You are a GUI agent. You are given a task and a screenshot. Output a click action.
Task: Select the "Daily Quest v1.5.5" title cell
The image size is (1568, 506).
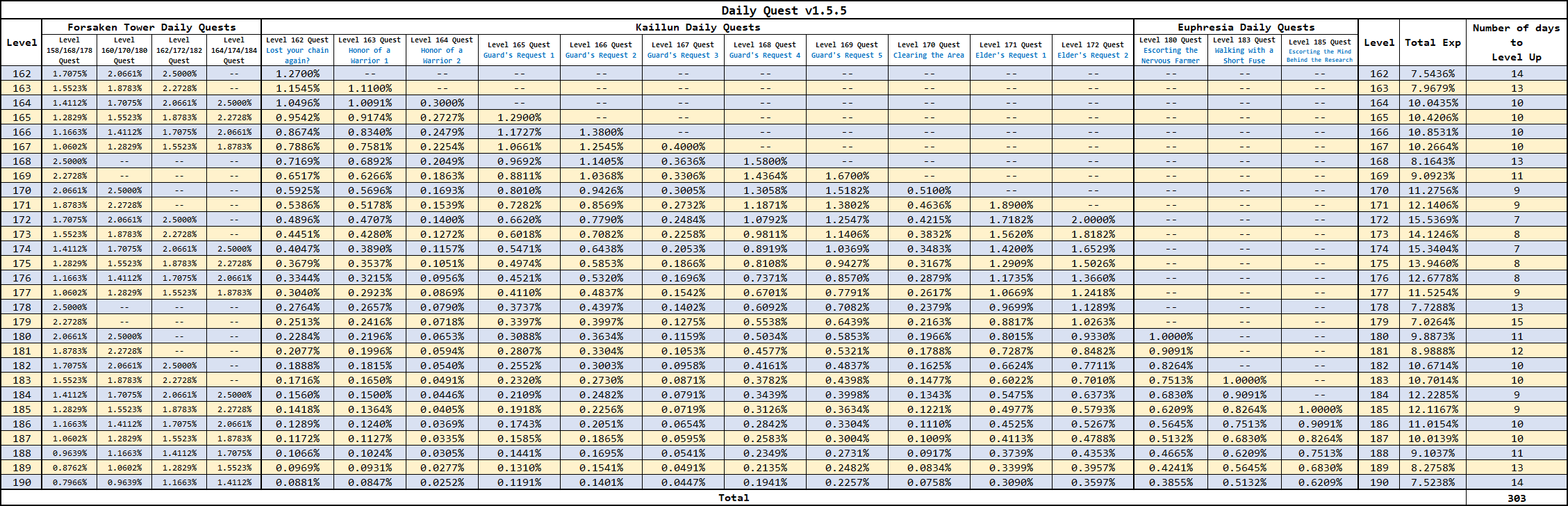784,10
